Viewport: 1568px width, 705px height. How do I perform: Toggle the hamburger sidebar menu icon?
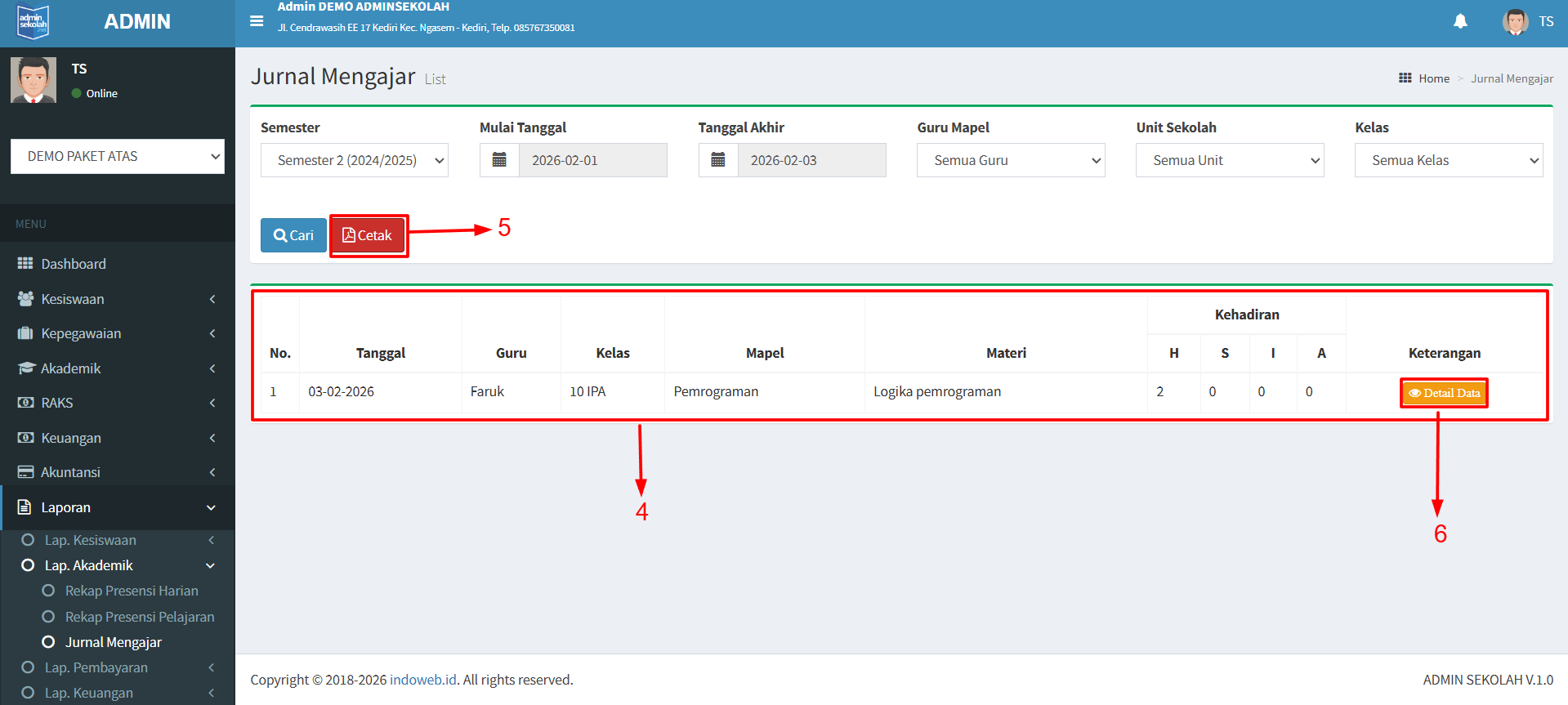pos(257,21)
